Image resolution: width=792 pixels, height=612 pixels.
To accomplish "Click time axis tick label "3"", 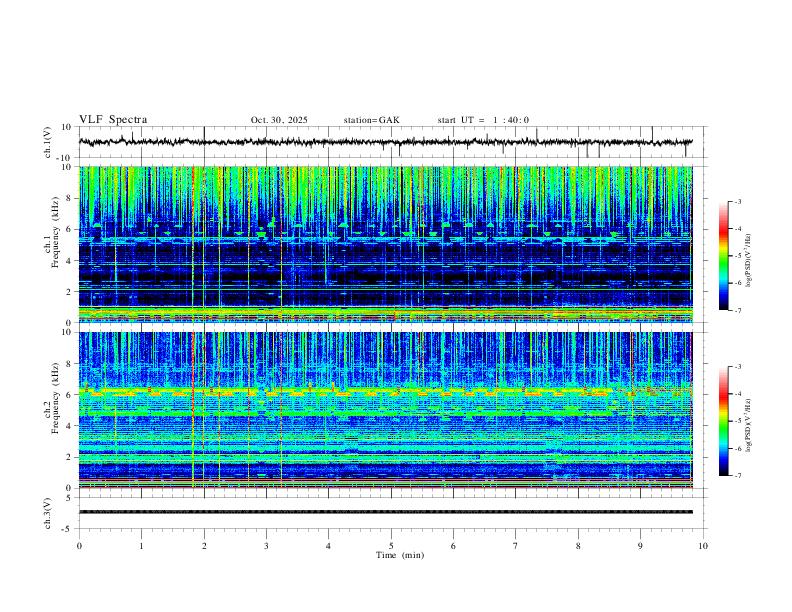I will (266, 546).
